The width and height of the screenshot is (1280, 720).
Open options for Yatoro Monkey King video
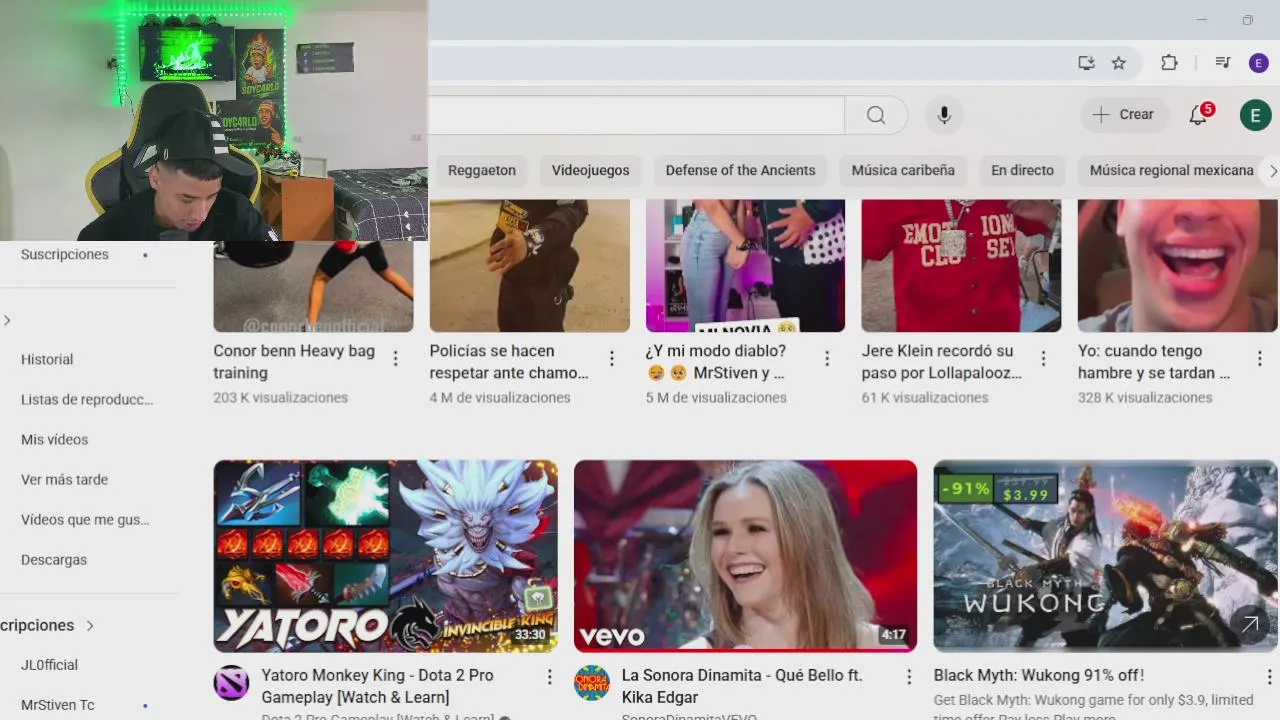pyautogui.click(x=549, y=677)
